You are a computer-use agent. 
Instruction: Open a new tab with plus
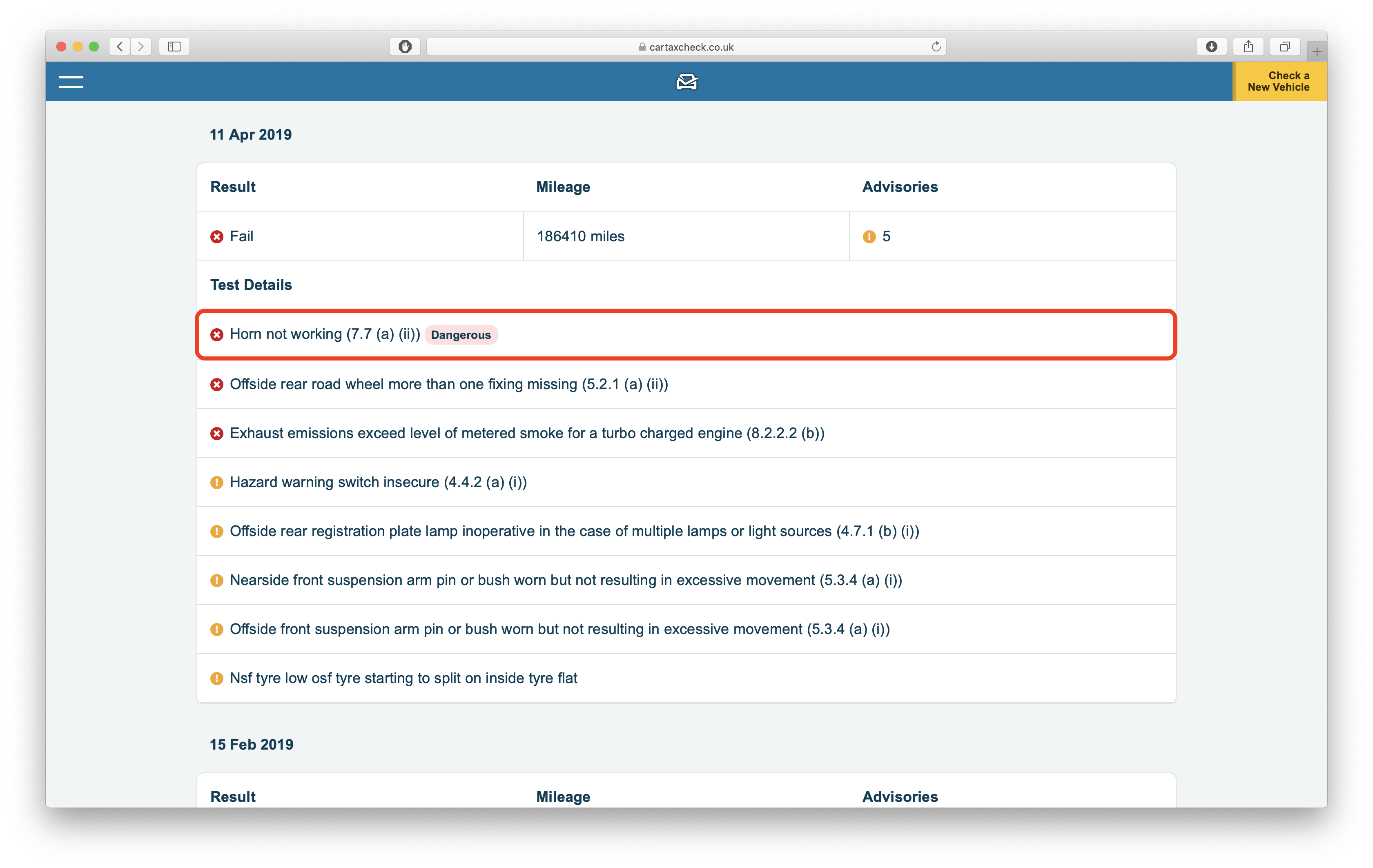[x=1317, y=52]
